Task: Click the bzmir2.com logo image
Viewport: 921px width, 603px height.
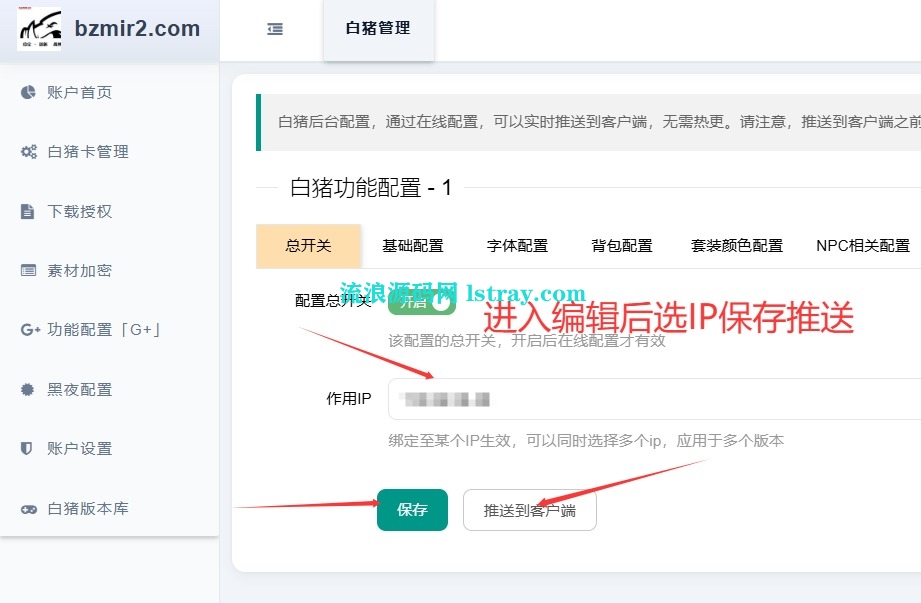Action: (39, 29)
